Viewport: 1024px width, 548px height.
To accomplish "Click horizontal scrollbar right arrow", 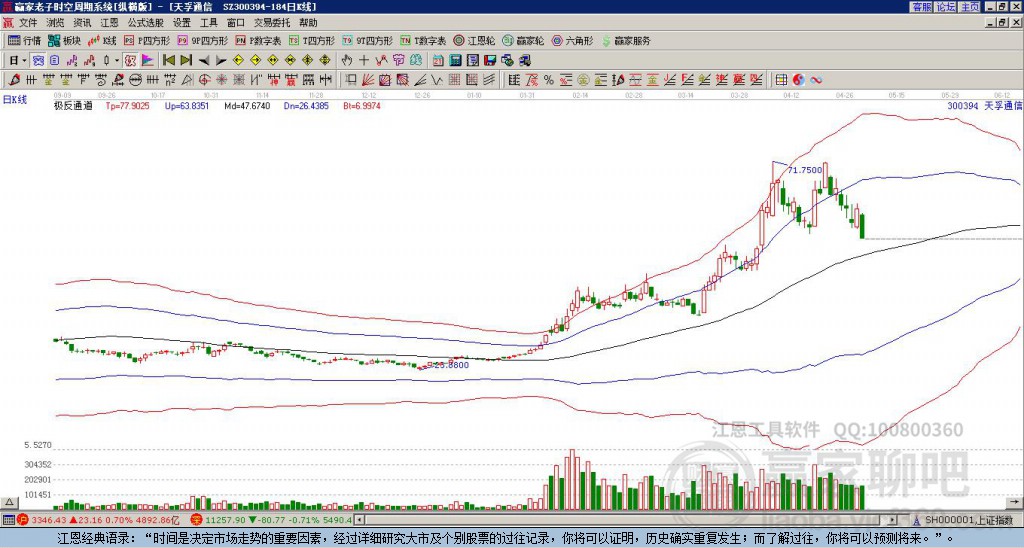I will pos(892,520).
